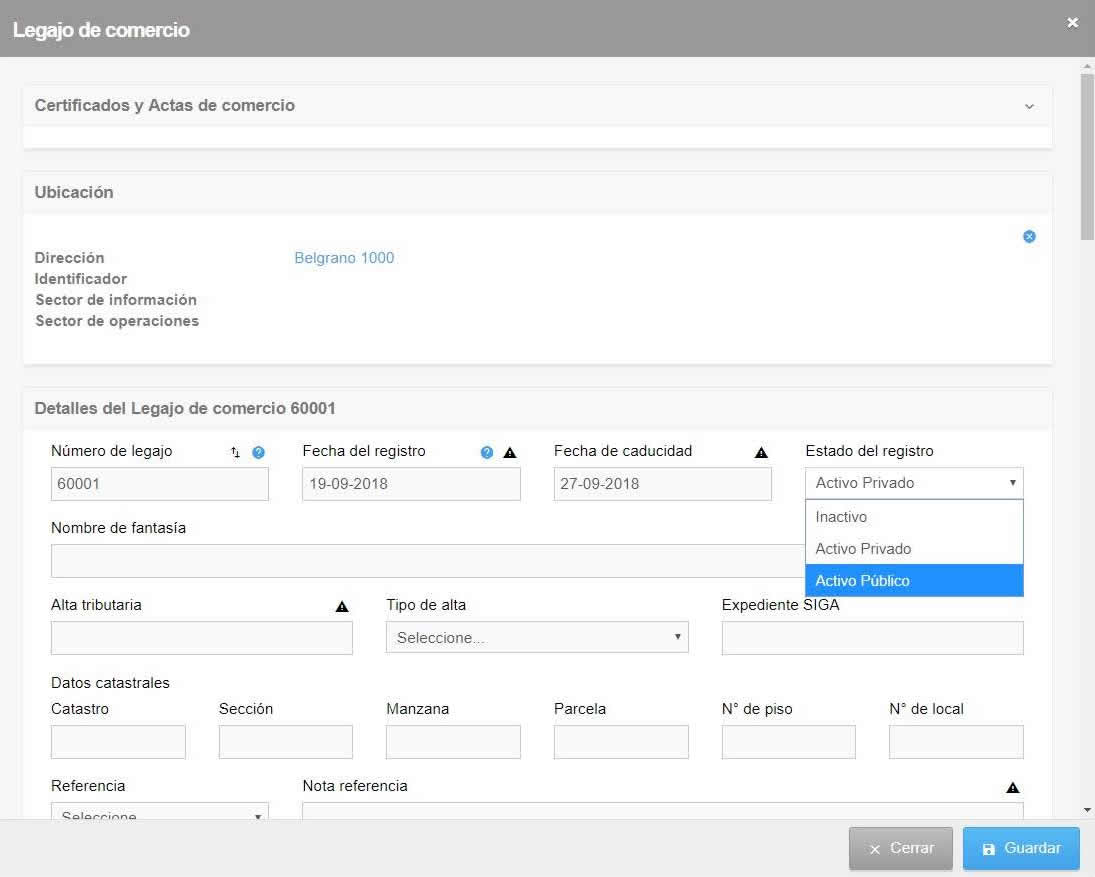Remove the Ubicación address with blue x icon
1095x877 pixels.
pos(1029,237)
